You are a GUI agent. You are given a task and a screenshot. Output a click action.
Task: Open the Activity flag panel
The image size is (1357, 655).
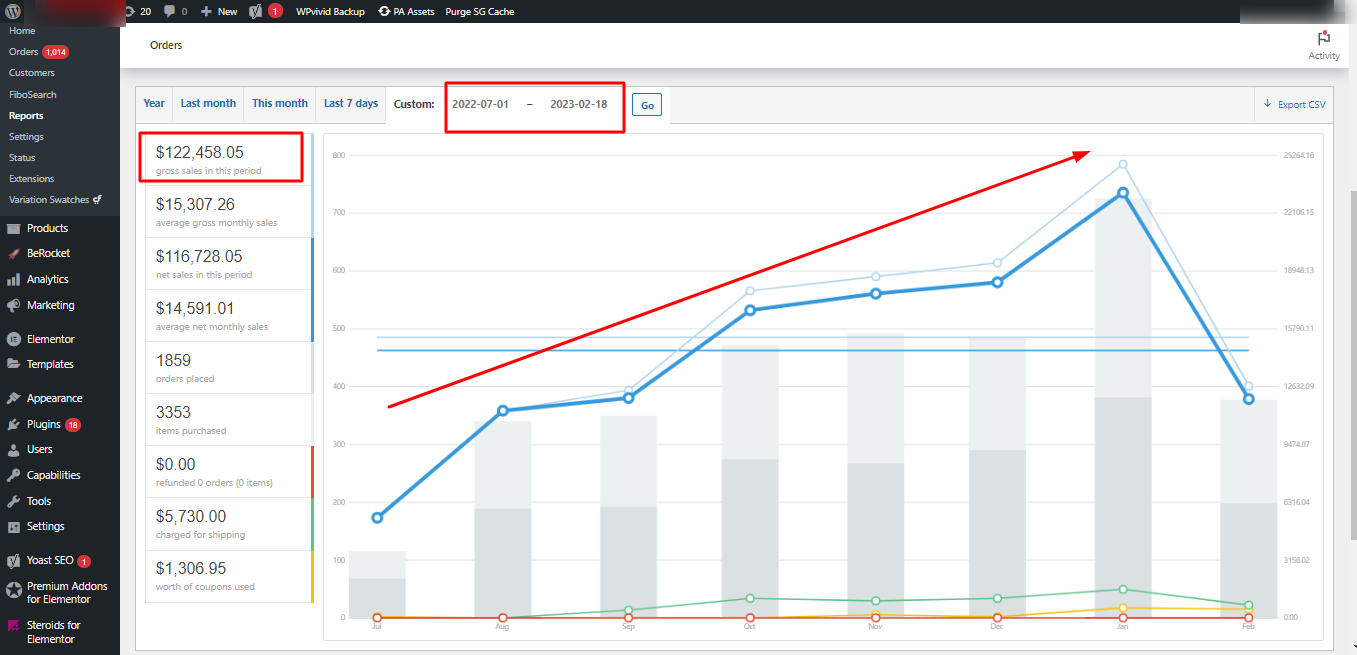click(1323, 46)
